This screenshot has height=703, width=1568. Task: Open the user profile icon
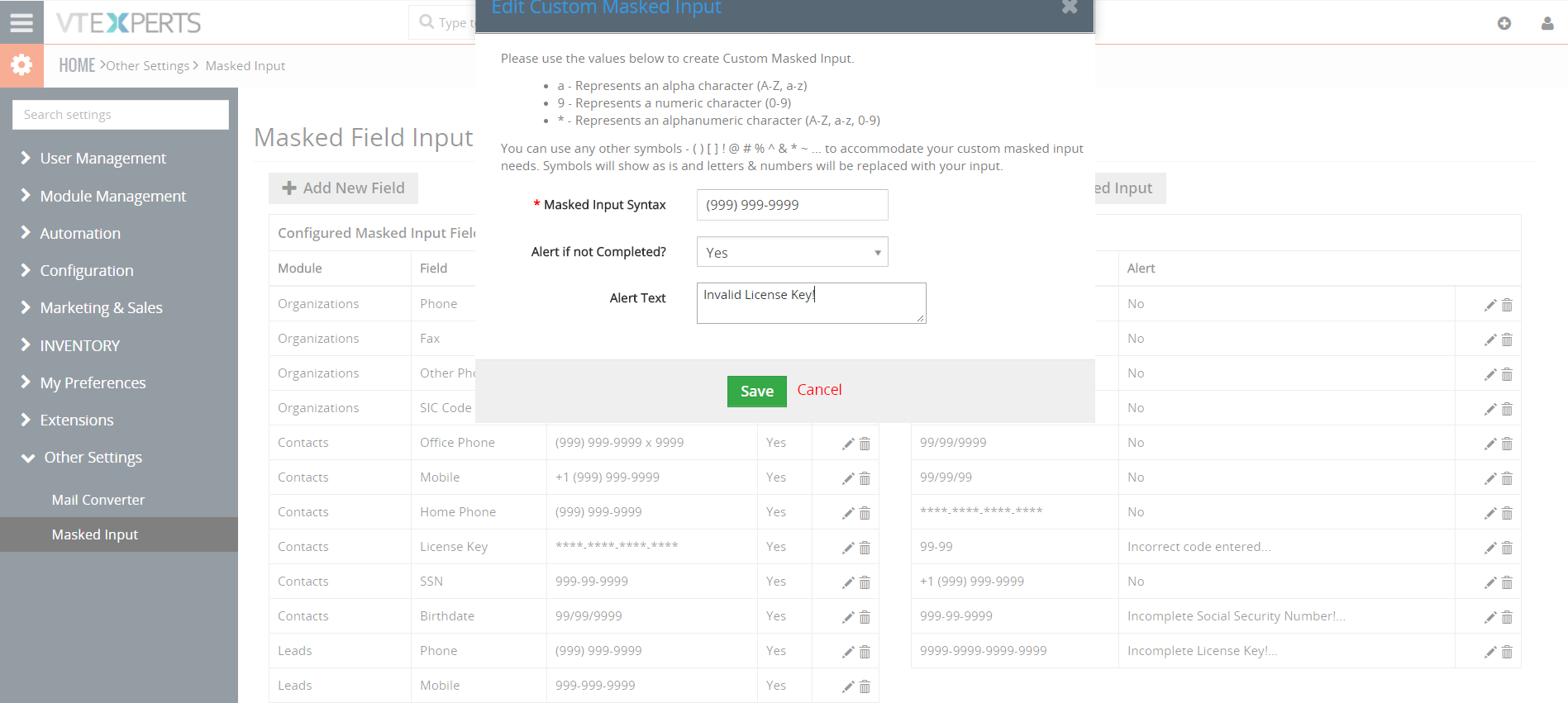(x=1547, y=23)
